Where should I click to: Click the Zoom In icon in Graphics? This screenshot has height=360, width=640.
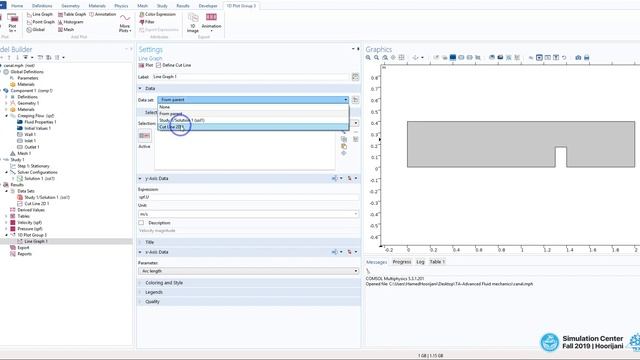[368, 58]
